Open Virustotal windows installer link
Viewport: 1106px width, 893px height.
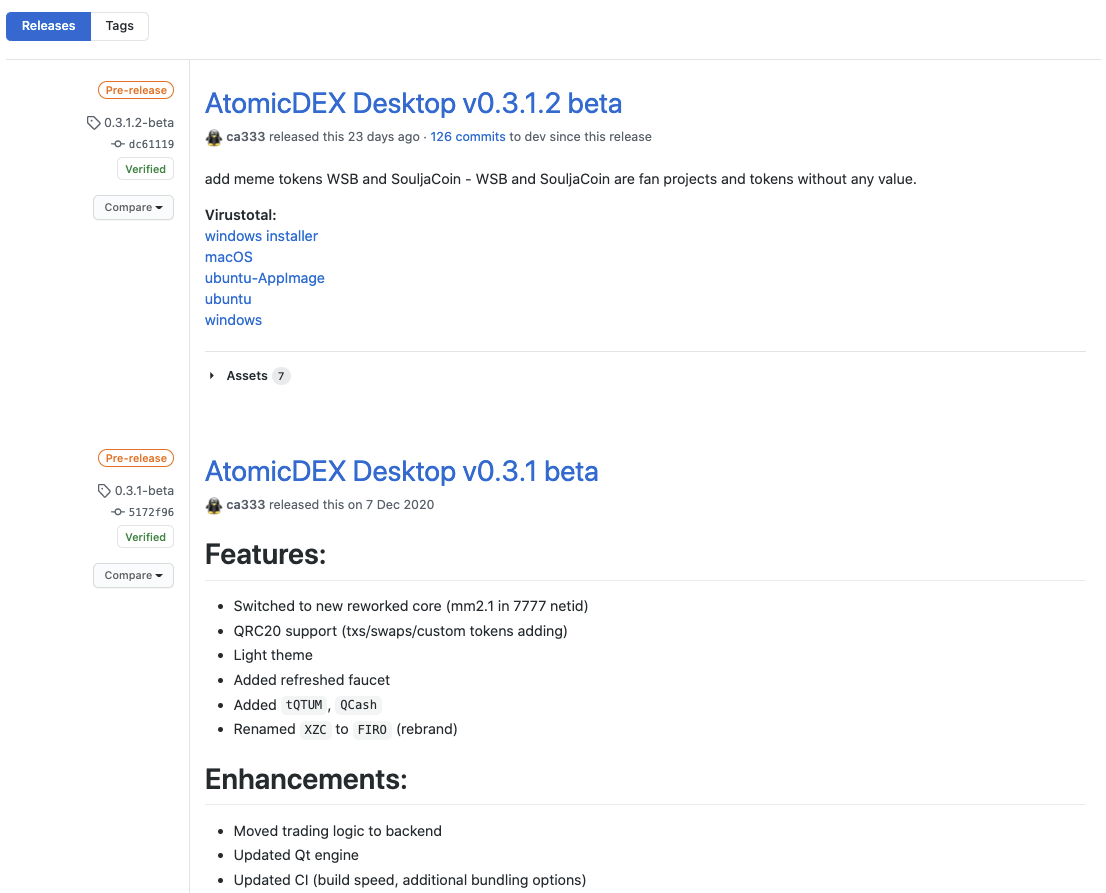coord(261,236)
